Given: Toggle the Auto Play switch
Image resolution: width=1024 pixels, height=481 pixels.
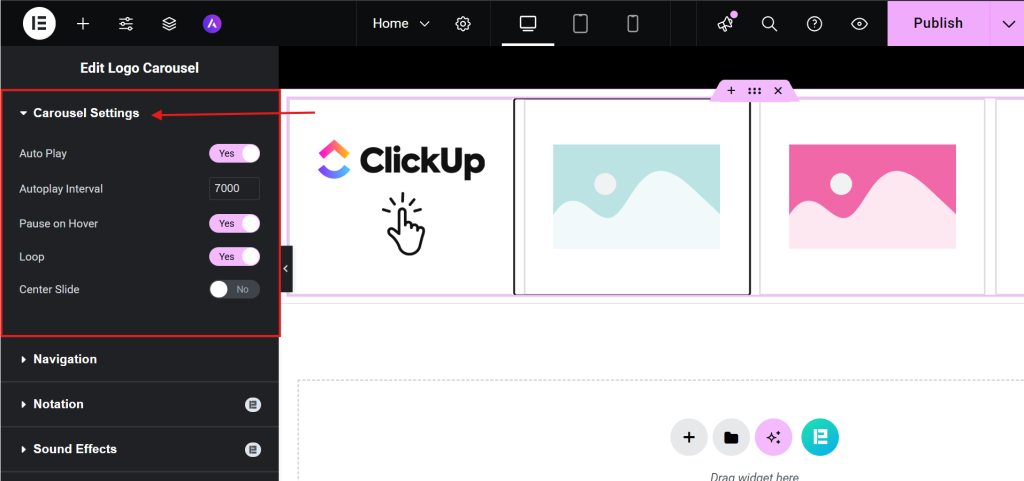Looking at the screenshot, I should [234, 153].
